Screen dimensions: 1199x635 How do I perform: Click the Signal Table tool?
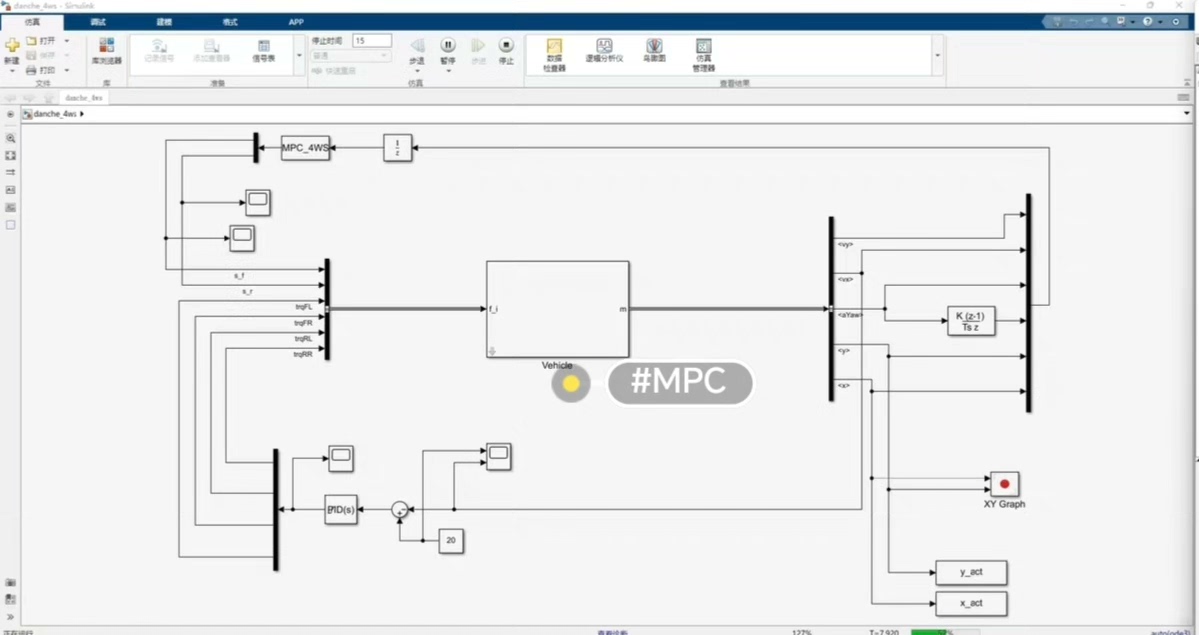coord(264,52)
